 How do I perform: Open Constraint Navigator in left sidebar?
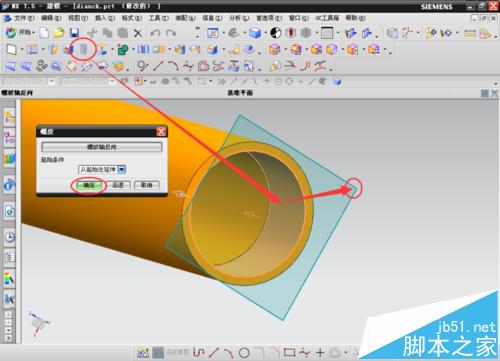click(x=9, y=138)
